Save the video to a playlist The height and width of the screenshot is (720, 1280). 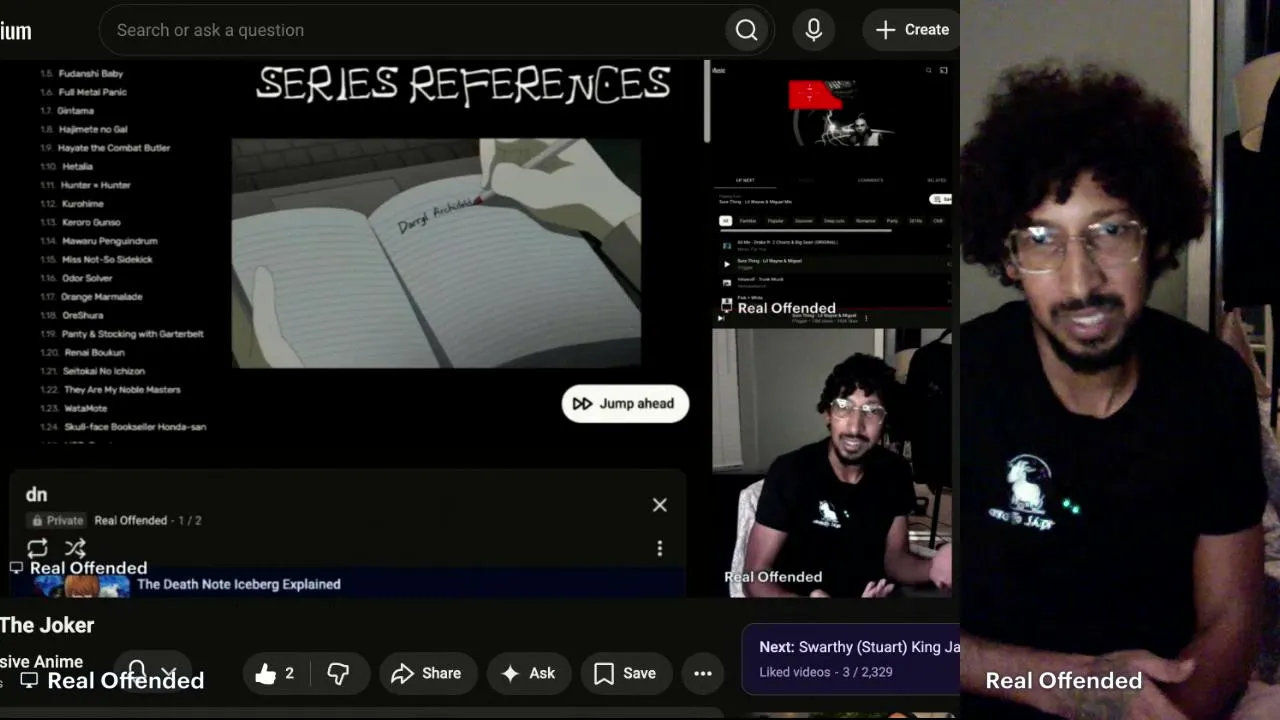(x=626, y=674)
